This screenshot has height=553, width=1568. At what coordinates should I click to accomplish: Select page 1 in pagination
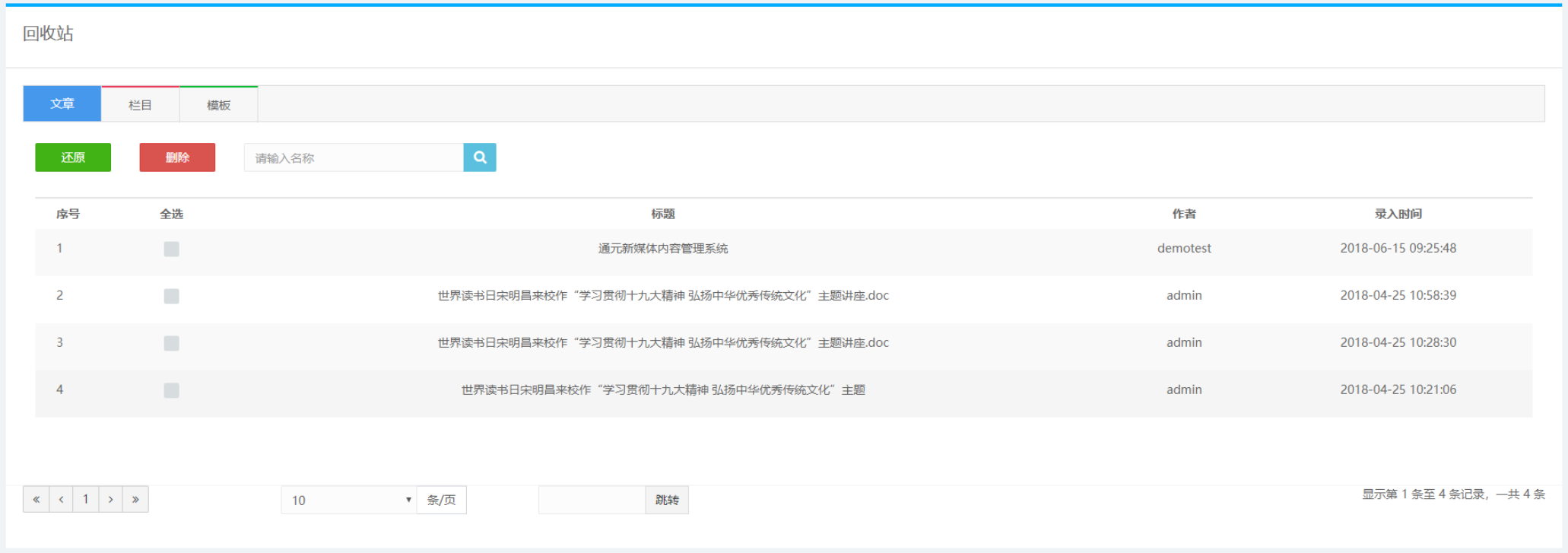[x=86, y=500]
